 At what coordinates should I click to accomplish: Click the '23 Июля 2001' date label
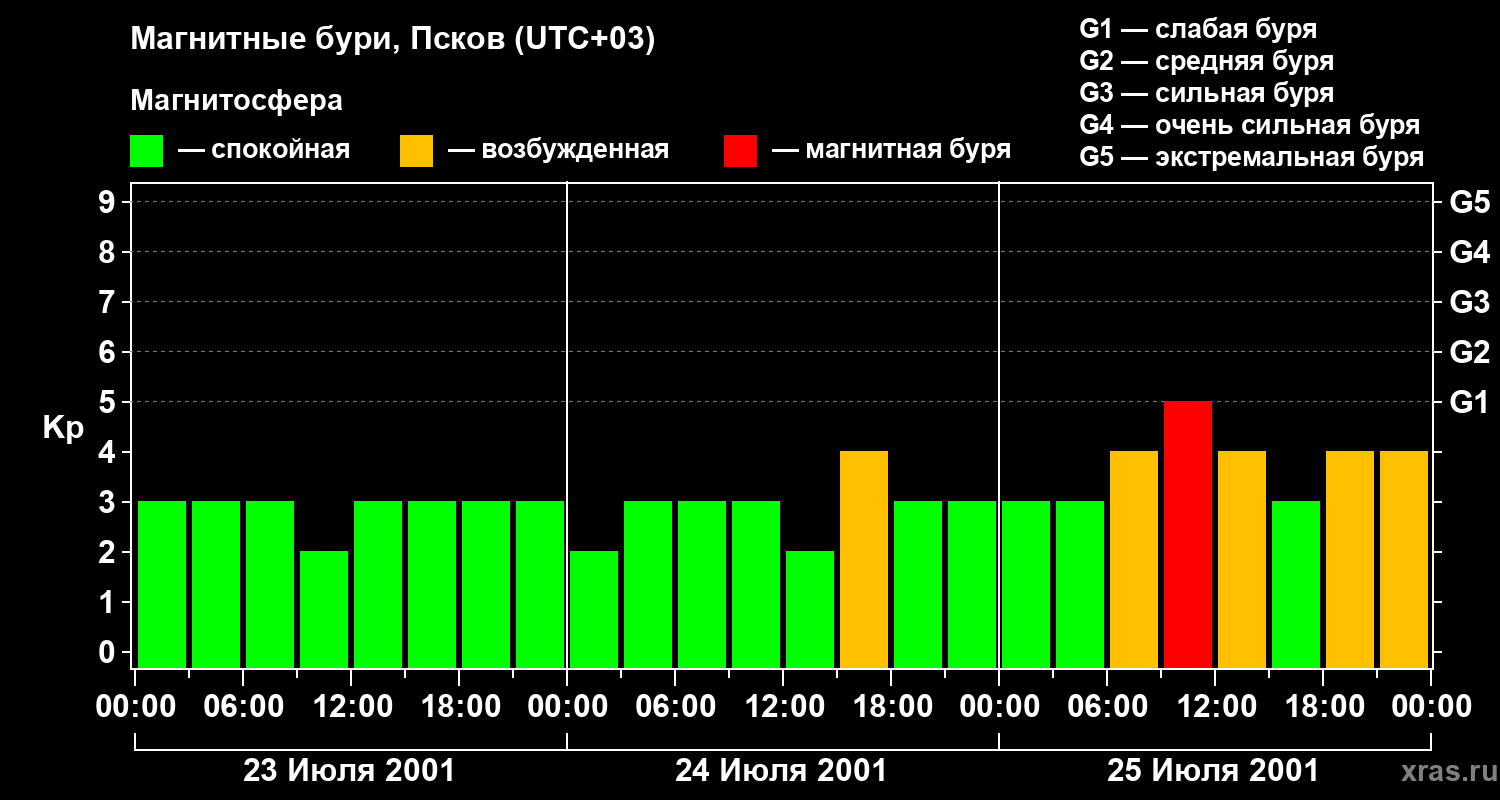click(x=350, y=771)
